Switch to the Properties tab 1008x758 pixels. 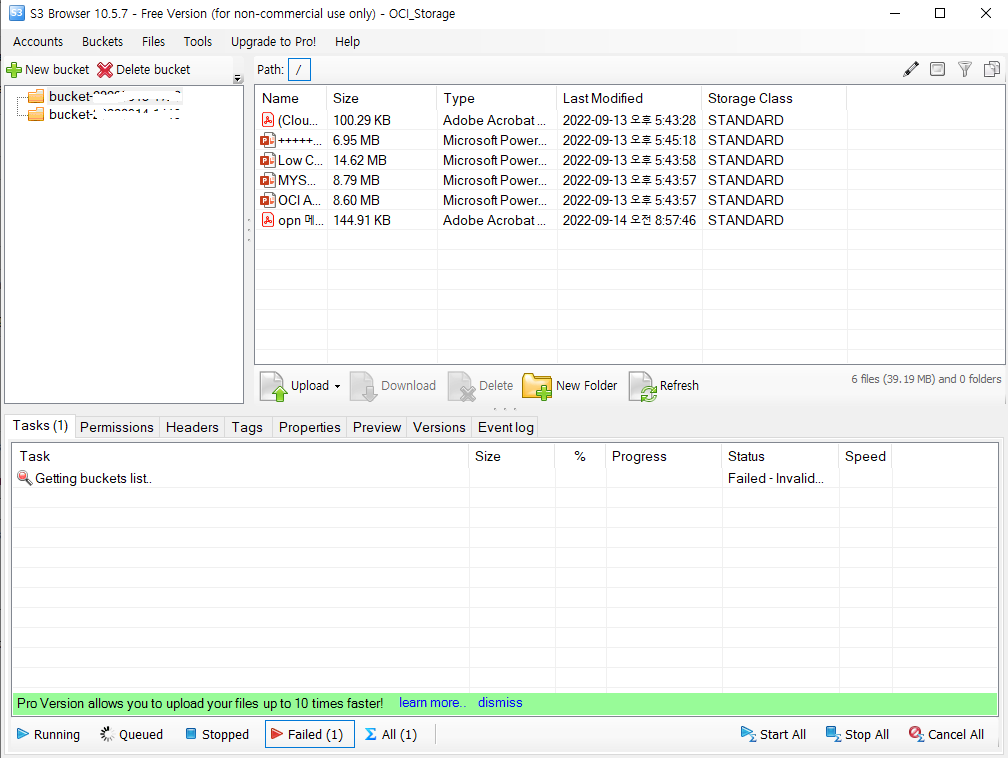pos(309,428)
